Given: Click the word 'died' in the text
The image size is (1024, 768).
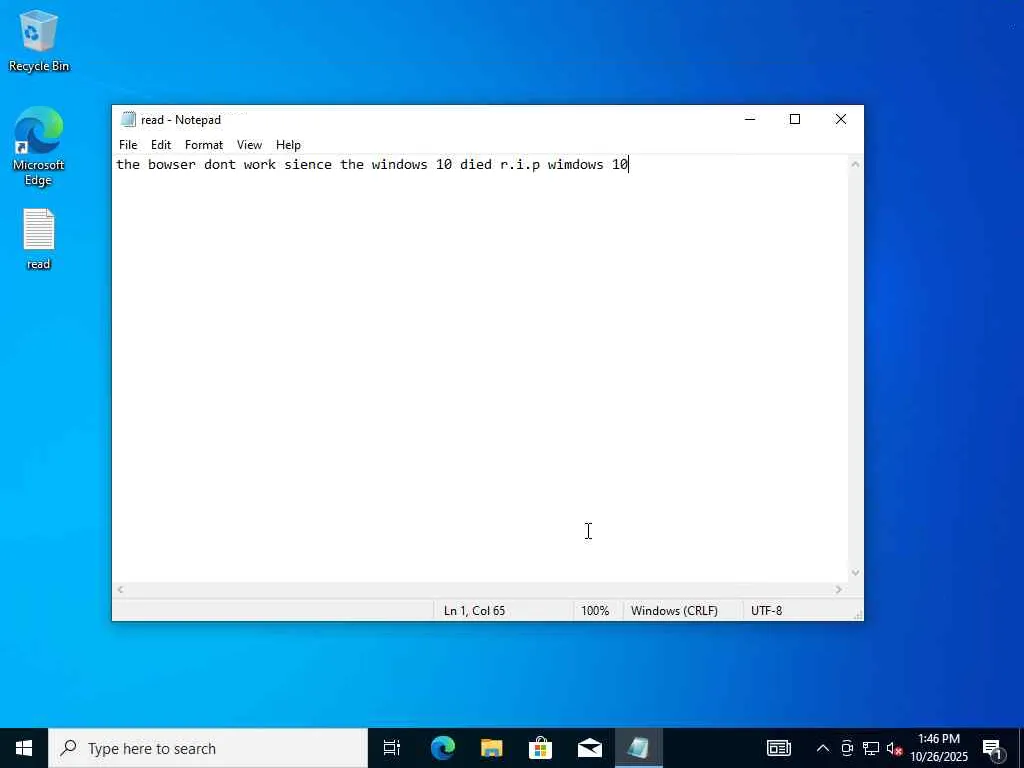Looking at the screenshot, I should tap(475, 165).
